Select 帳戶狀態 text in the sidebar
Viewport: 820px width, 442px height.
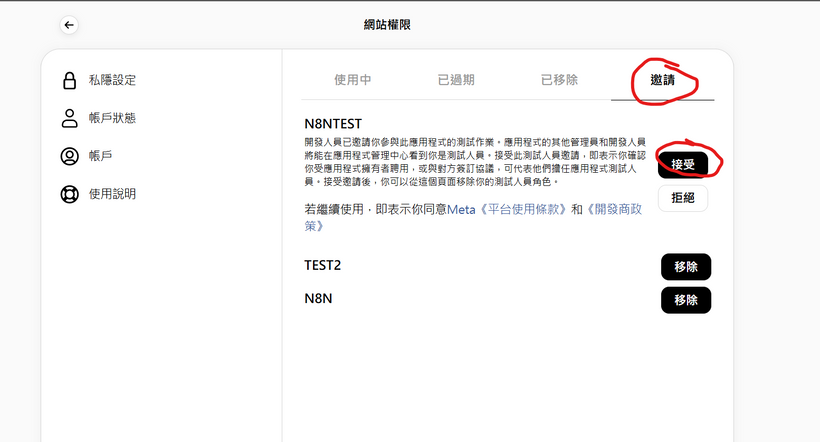point(112,118)
